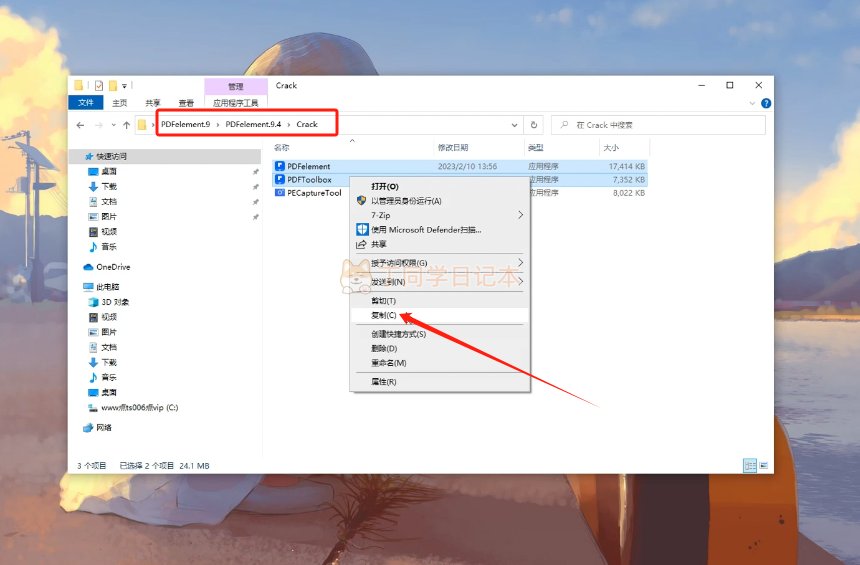Expand 授予访问权限(G) submenu

[x=440, y=263]
